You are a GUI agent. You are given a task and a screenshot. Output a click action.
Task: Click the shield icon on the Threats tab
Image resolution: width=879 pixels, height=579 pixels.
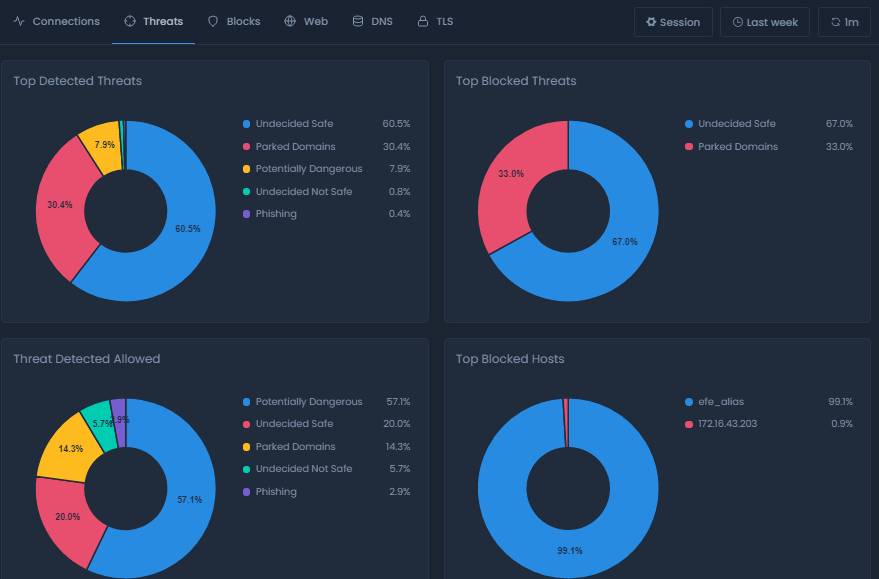pos(128,20)
